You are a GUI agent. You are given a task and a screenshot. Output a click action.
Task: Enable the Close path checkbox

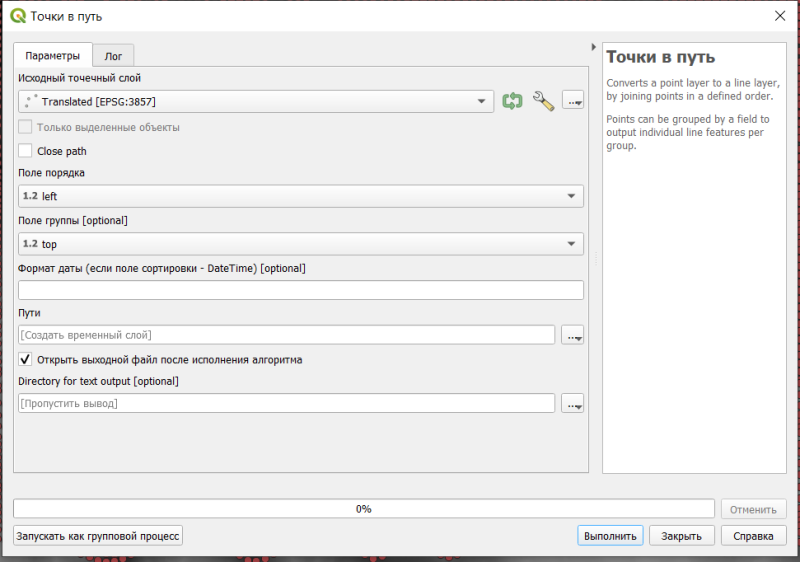(25, 151)
